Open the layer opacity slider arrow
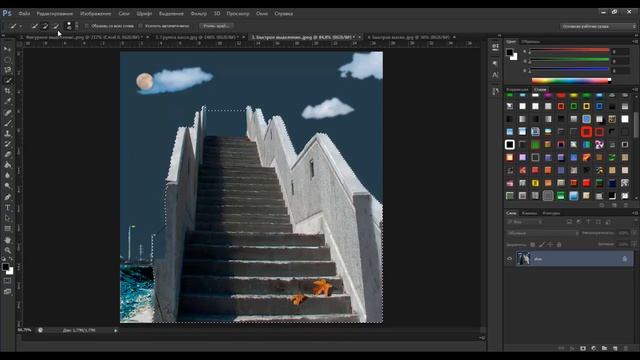This screenshot has width=640, height=360. pyautogui.click(x=634, y=233)
